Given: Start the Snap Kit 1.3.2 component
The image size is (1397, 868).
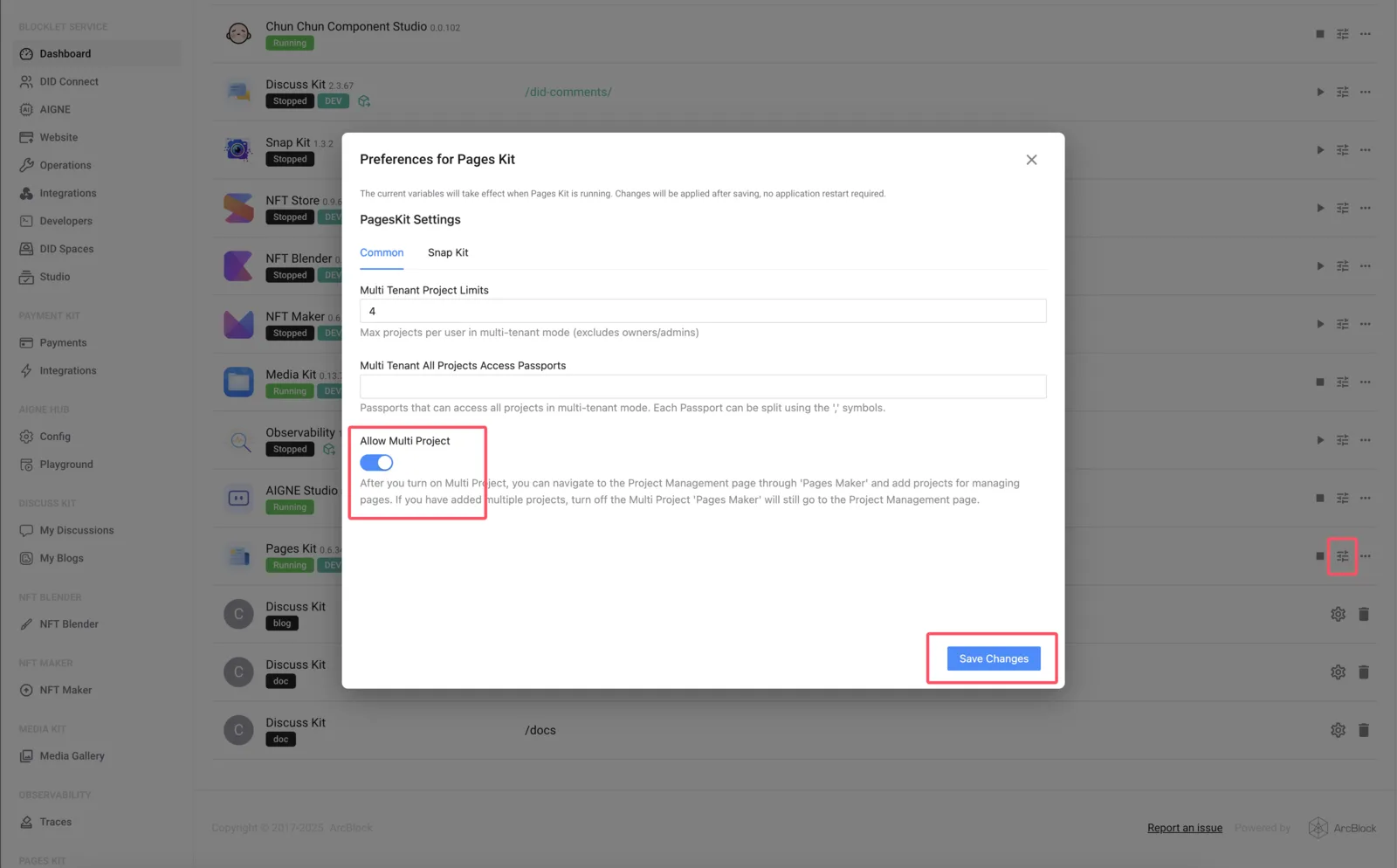Looking at the screenshot, I should (1320, 150).
